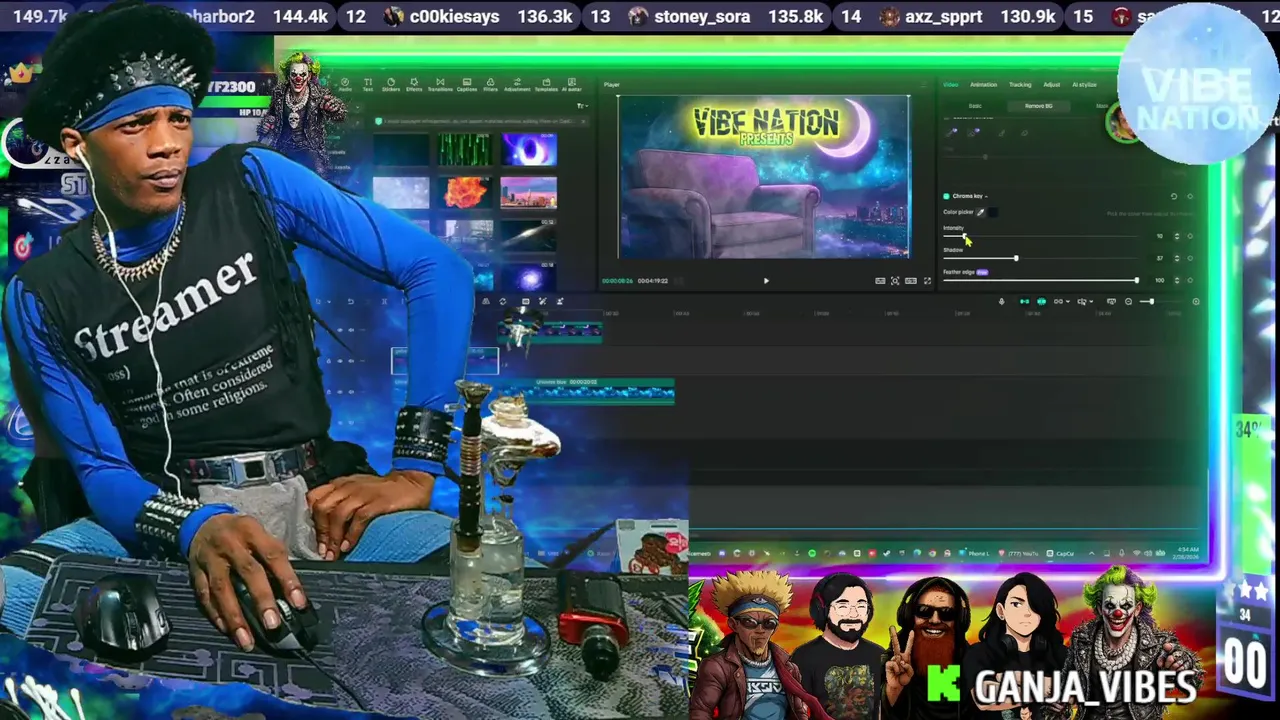Image resolution: width=1280 pixels, height=720 pixels.
Task: Toggle the preview axis button
Action: click(x=1081, y=301)
